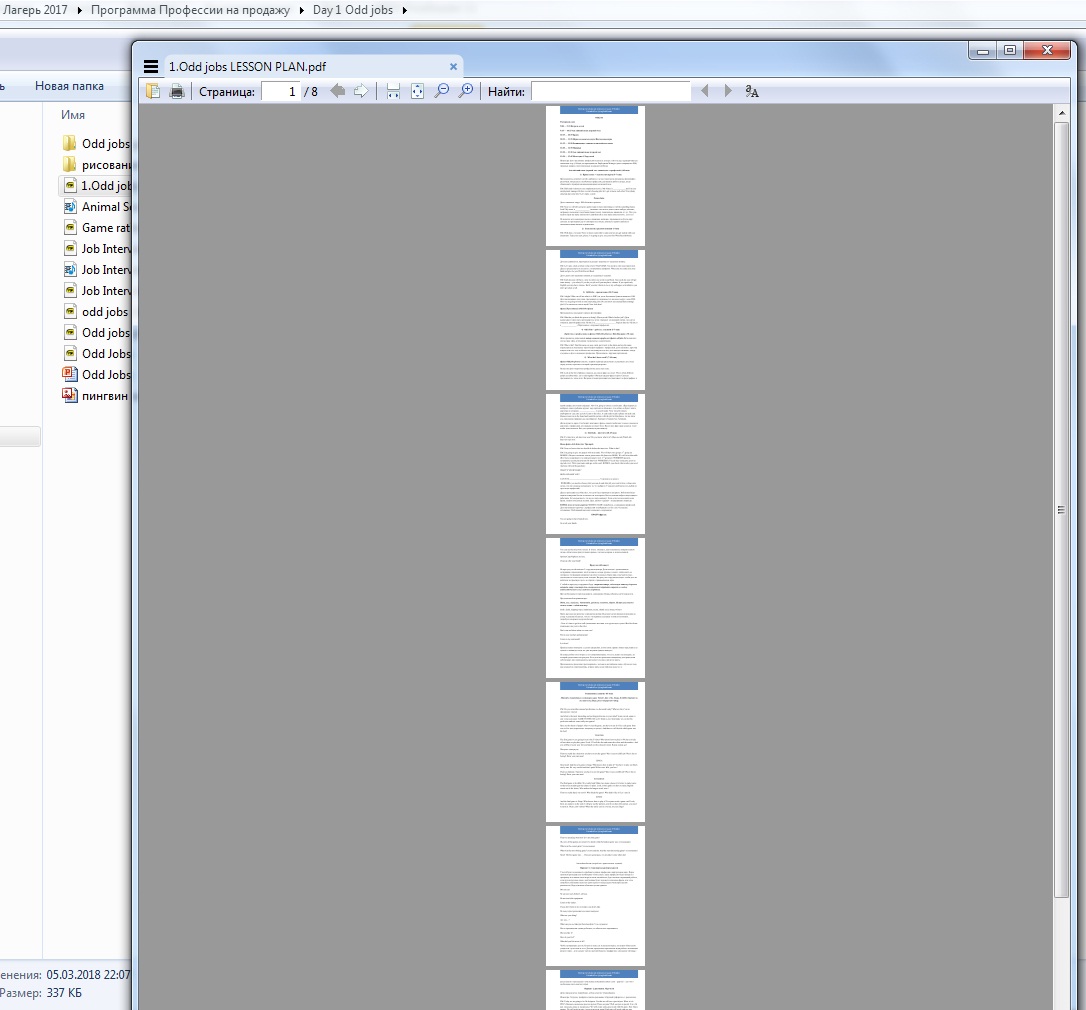Open page 4 of the PDF document
Screen dimensions: 1086x1010
coord(595,608)
